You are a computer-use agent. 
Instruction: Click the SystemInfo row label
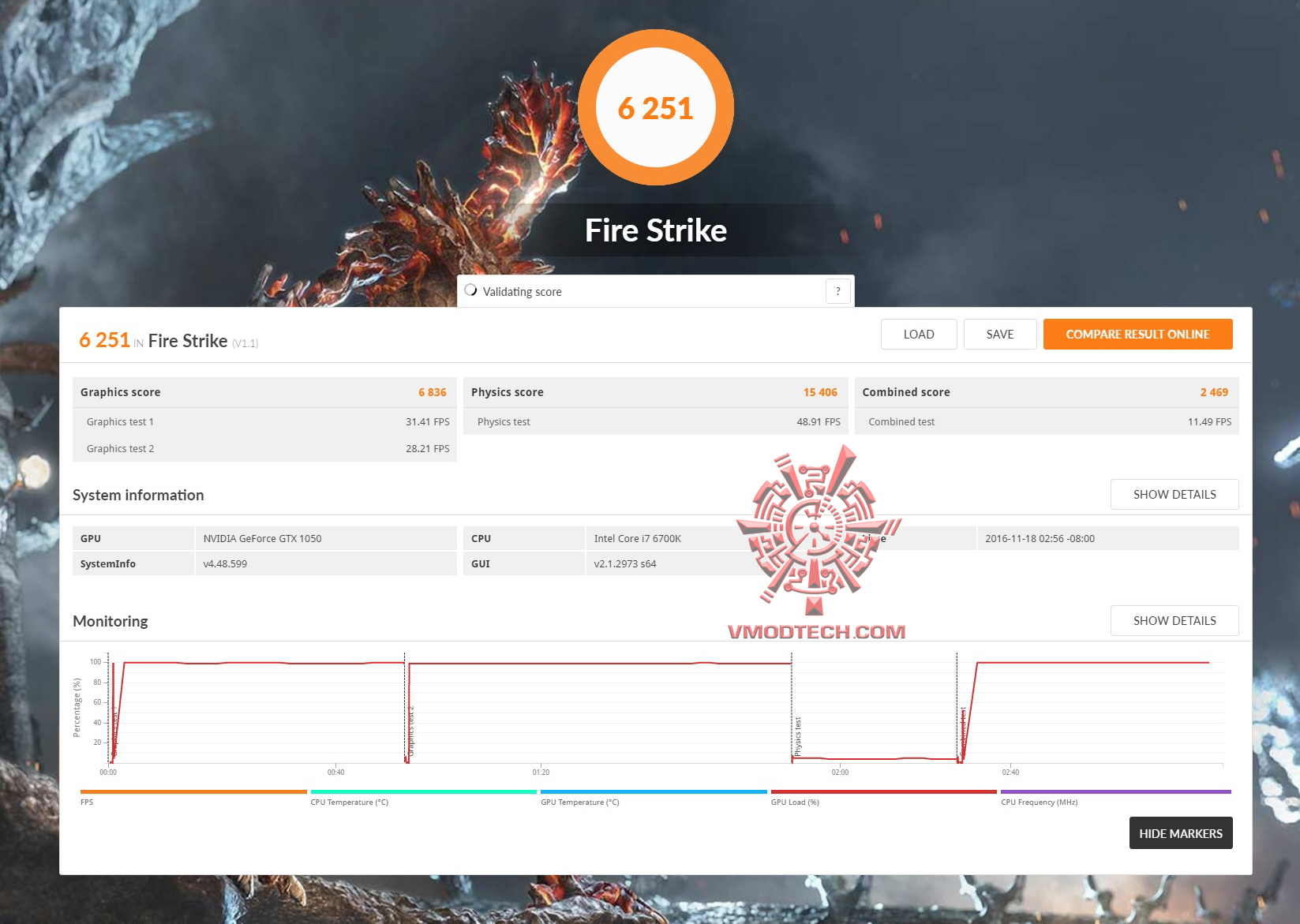[108, 564]
